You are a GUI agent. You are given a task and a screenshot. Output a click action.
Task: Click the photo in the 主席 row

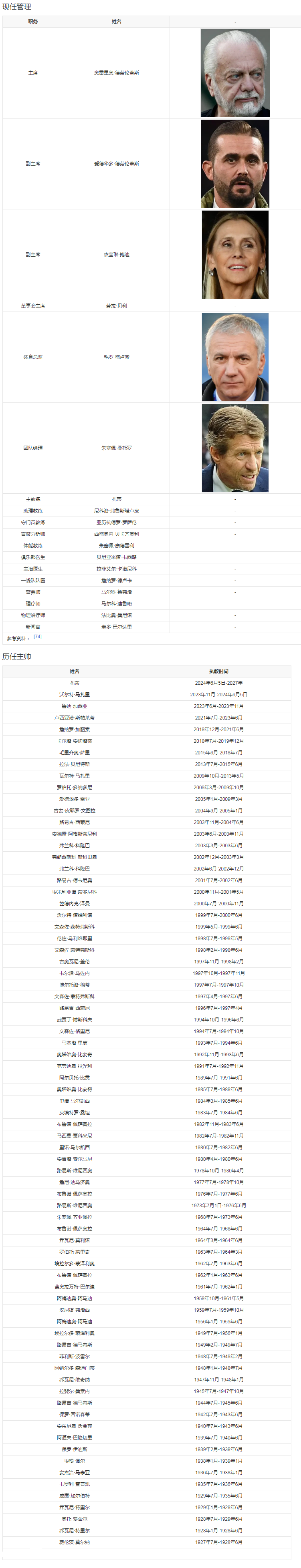[235, 73]
